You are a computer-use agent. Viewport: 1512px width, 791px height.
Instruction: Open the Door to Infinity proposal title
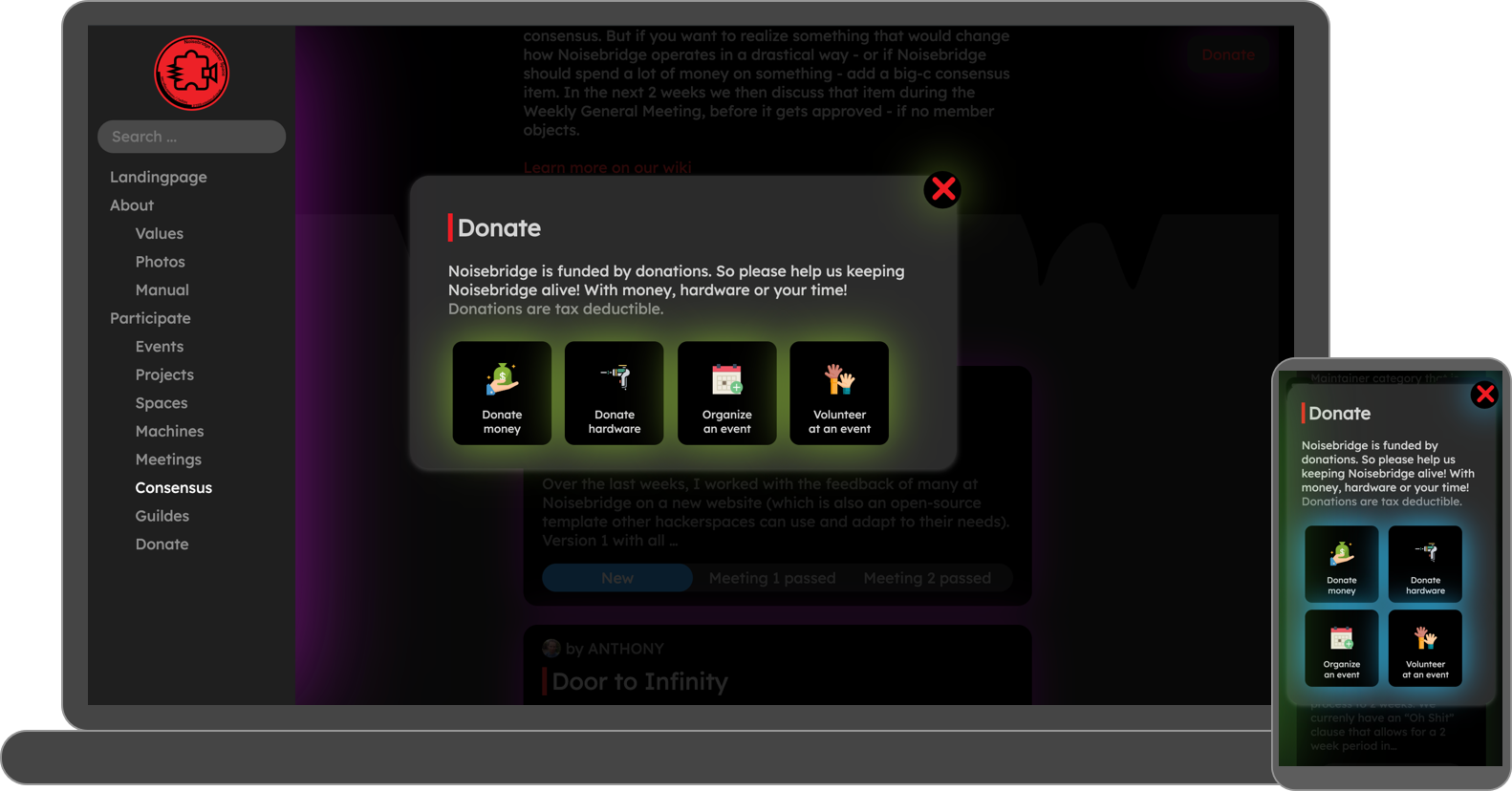639,681
